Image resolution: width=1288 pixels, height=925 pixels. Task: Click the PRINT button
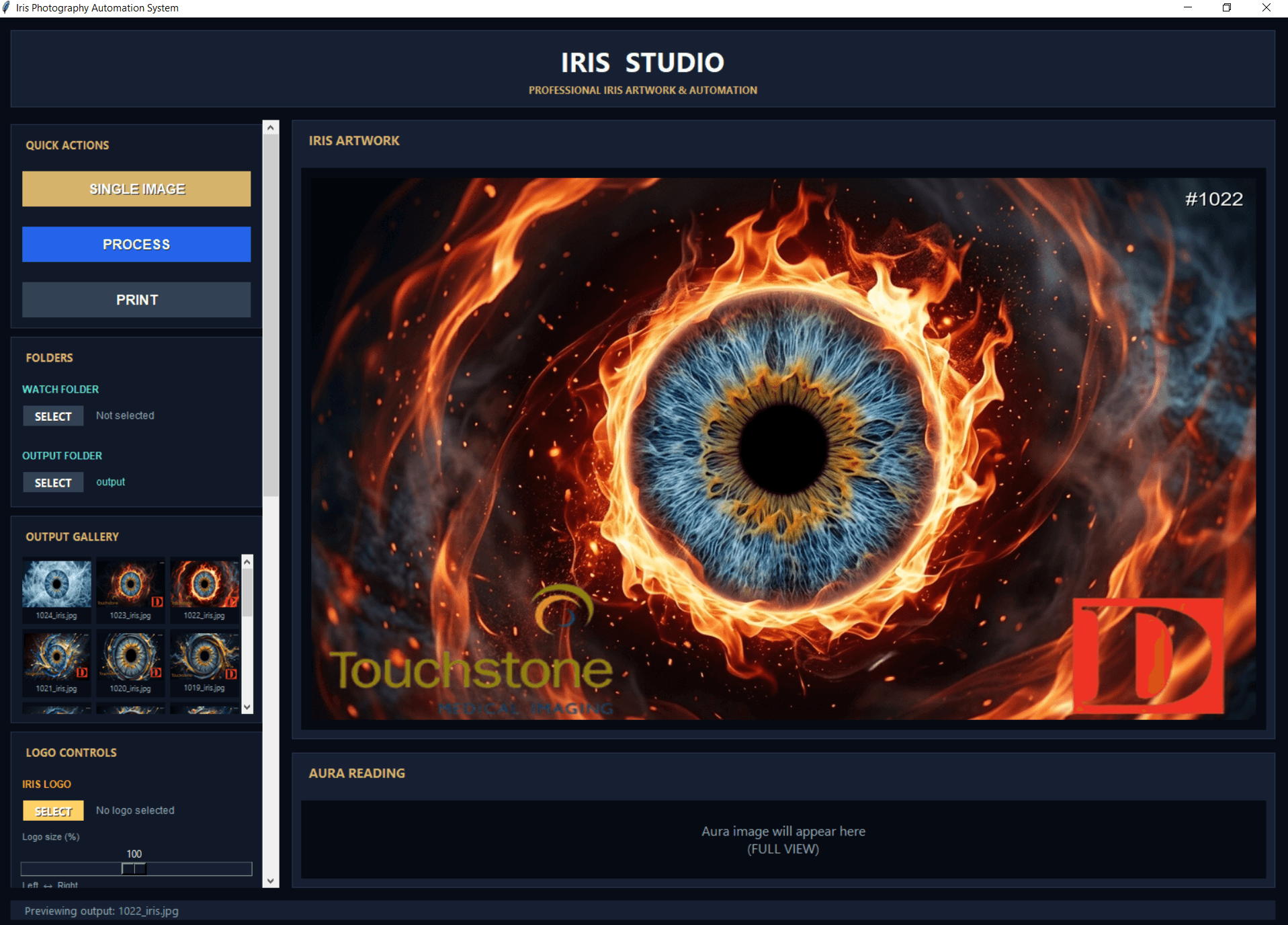tap(136, 300)
